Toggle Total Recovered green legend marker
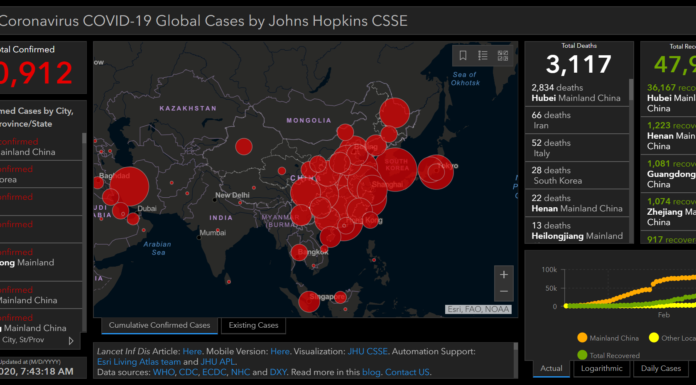This screenshot has height=385, width=696. point(582,355)
